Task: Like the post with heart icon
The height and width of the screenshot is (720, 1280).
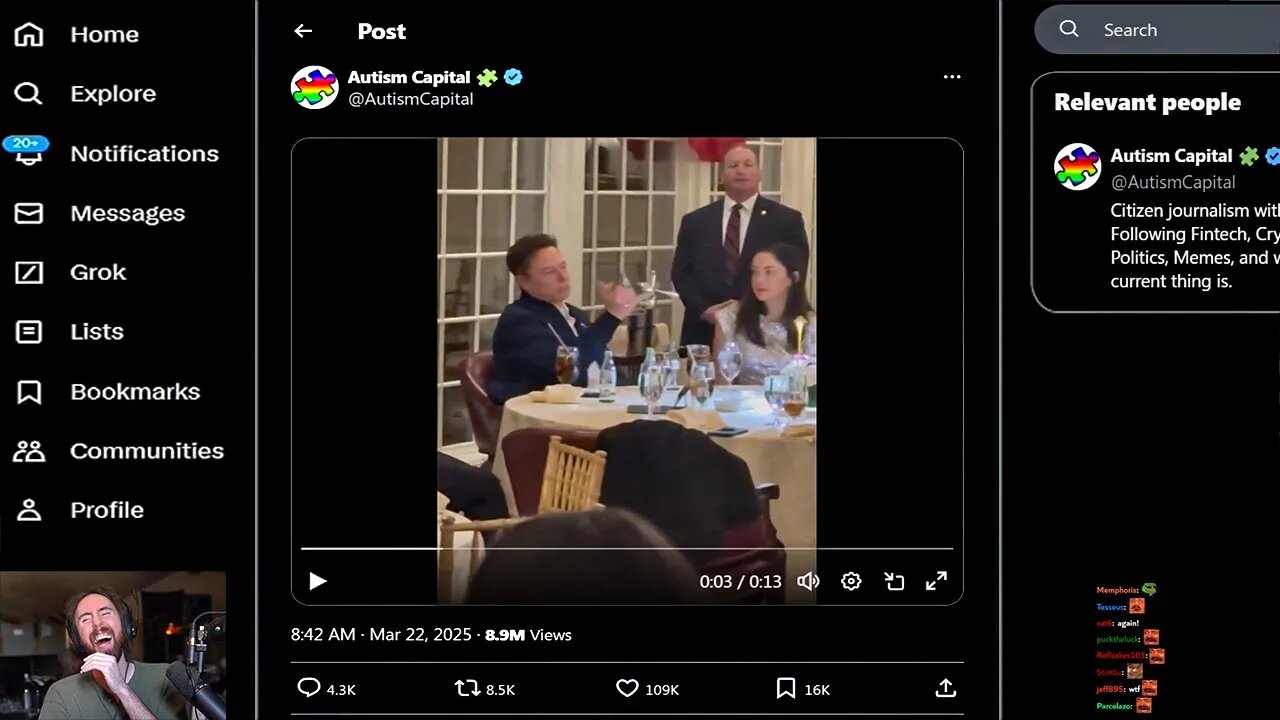Action: (x=627, y=688)
